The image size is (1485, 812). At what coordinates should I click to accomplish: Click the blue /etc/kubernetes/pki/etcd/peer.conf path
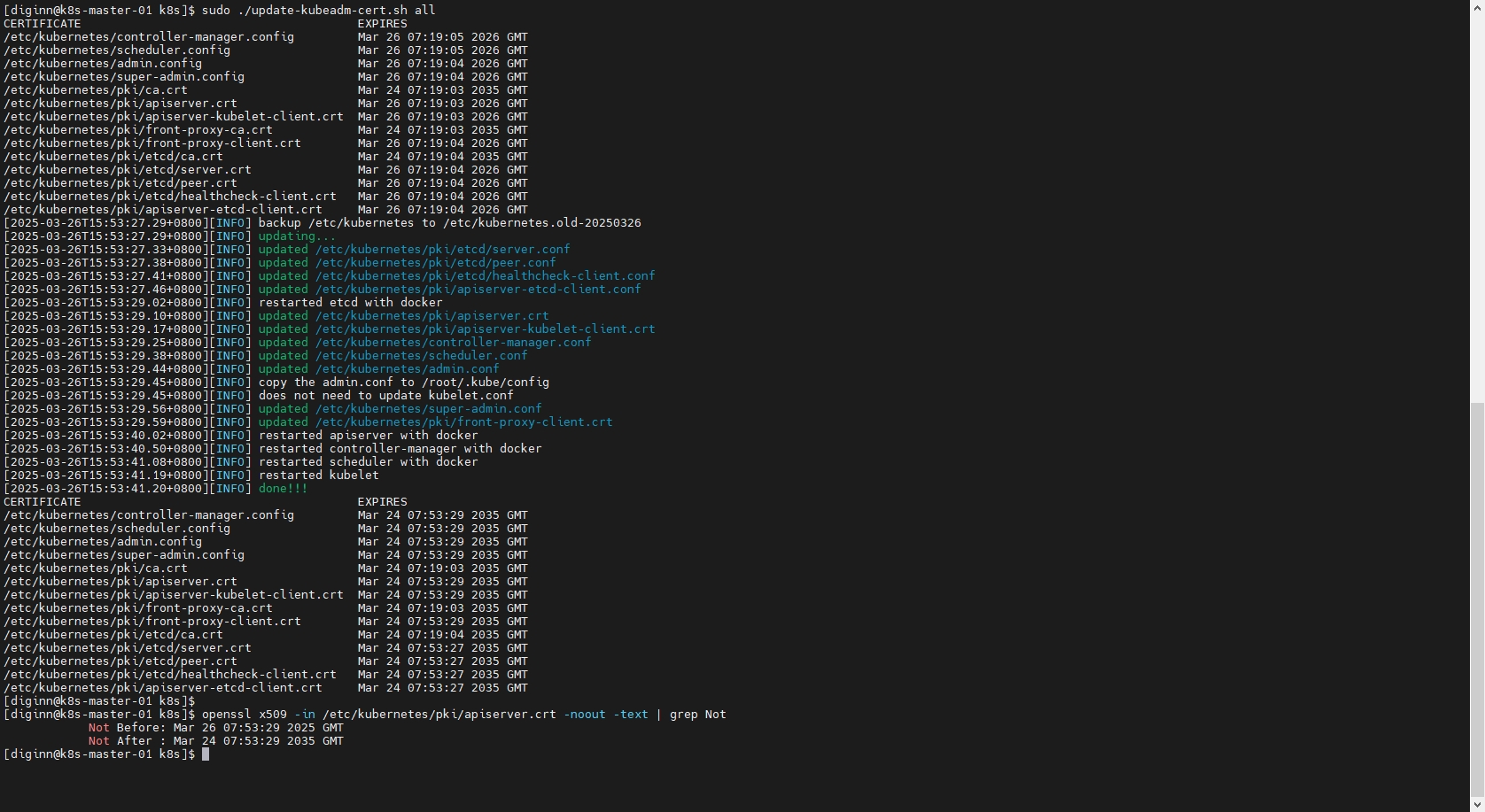435,263
